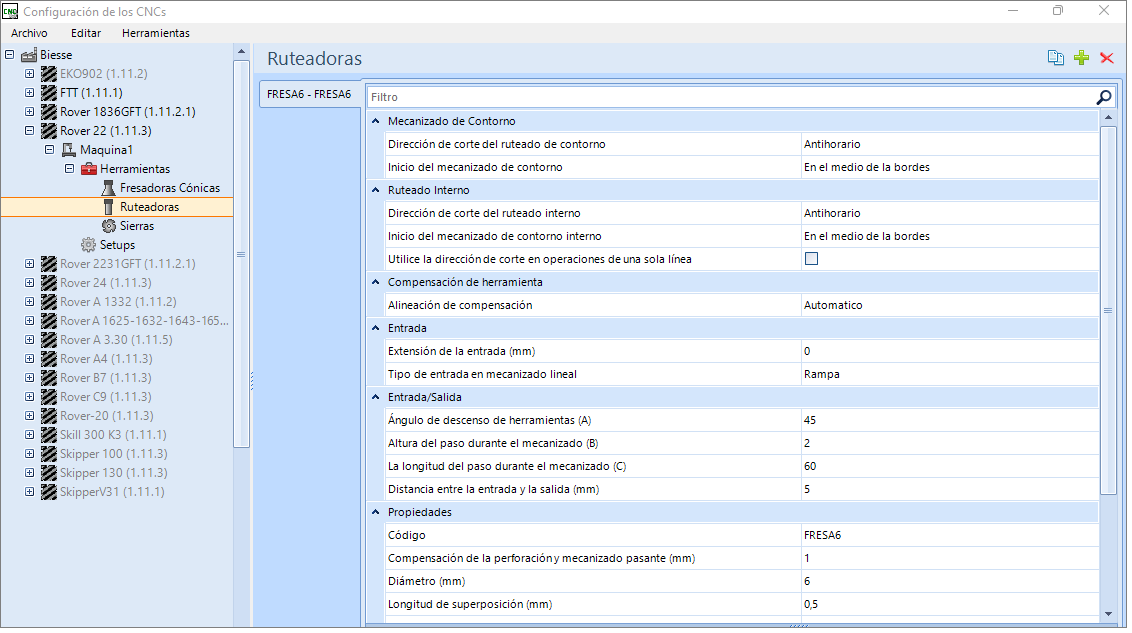The height and width of the screenshot is (633, 1132).
Task: Edit the Ángulo de descenso value 45
Action: point(950,420)
